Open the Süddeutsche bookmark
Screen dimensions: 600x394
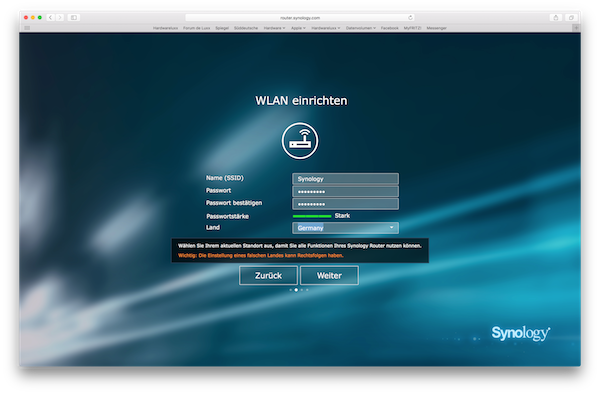[x=246, y=28]
